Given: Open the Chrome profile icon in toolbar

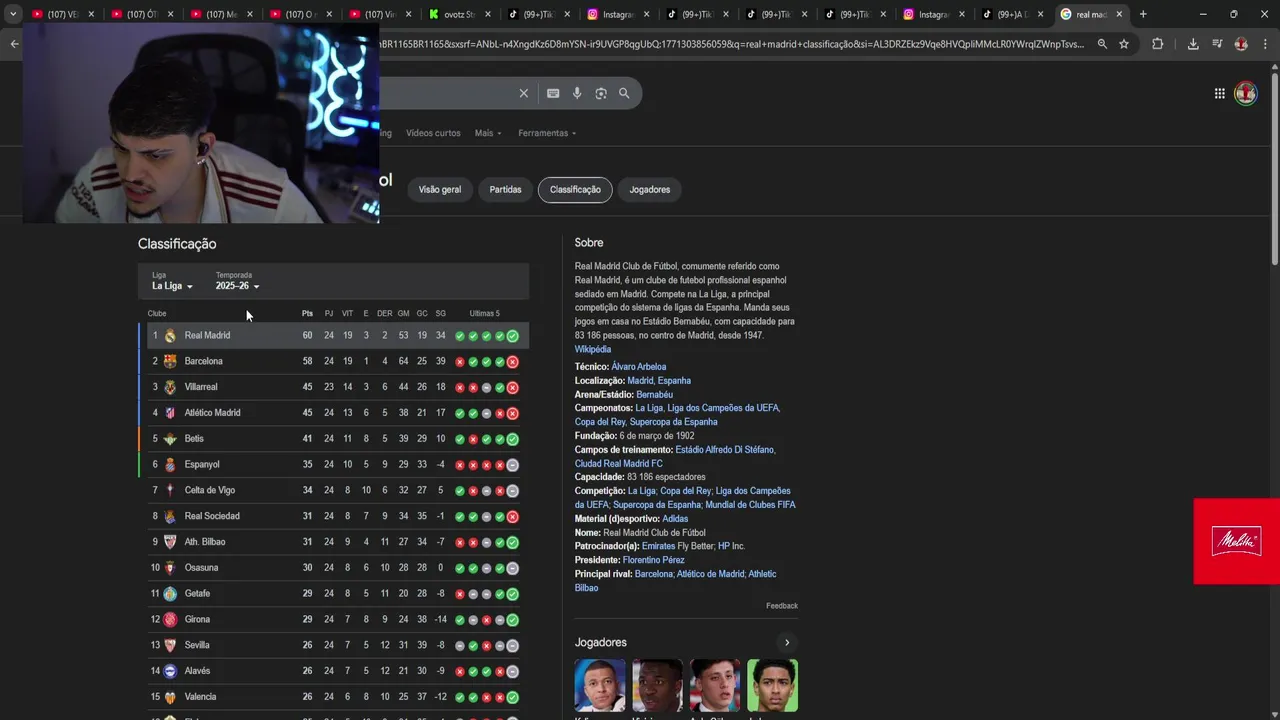Looking at the screenshot, I should point(1241,44).
